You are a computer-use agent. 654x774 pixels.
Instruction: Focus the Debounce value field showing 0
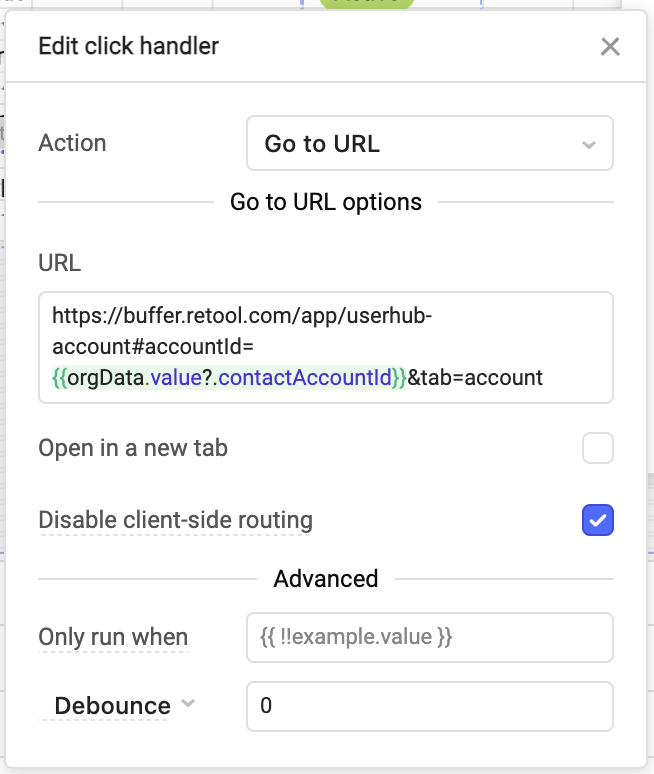click(429, 706)
